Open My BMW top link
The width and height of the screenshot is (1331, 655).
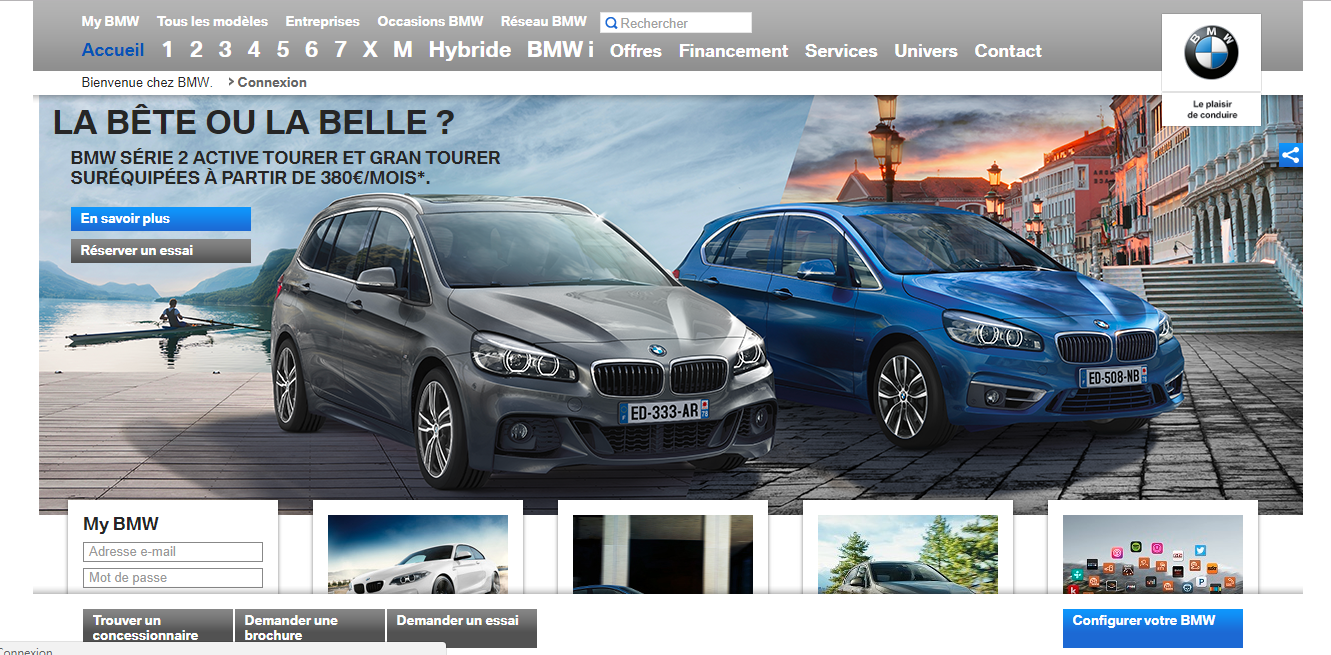coord(110,21)
